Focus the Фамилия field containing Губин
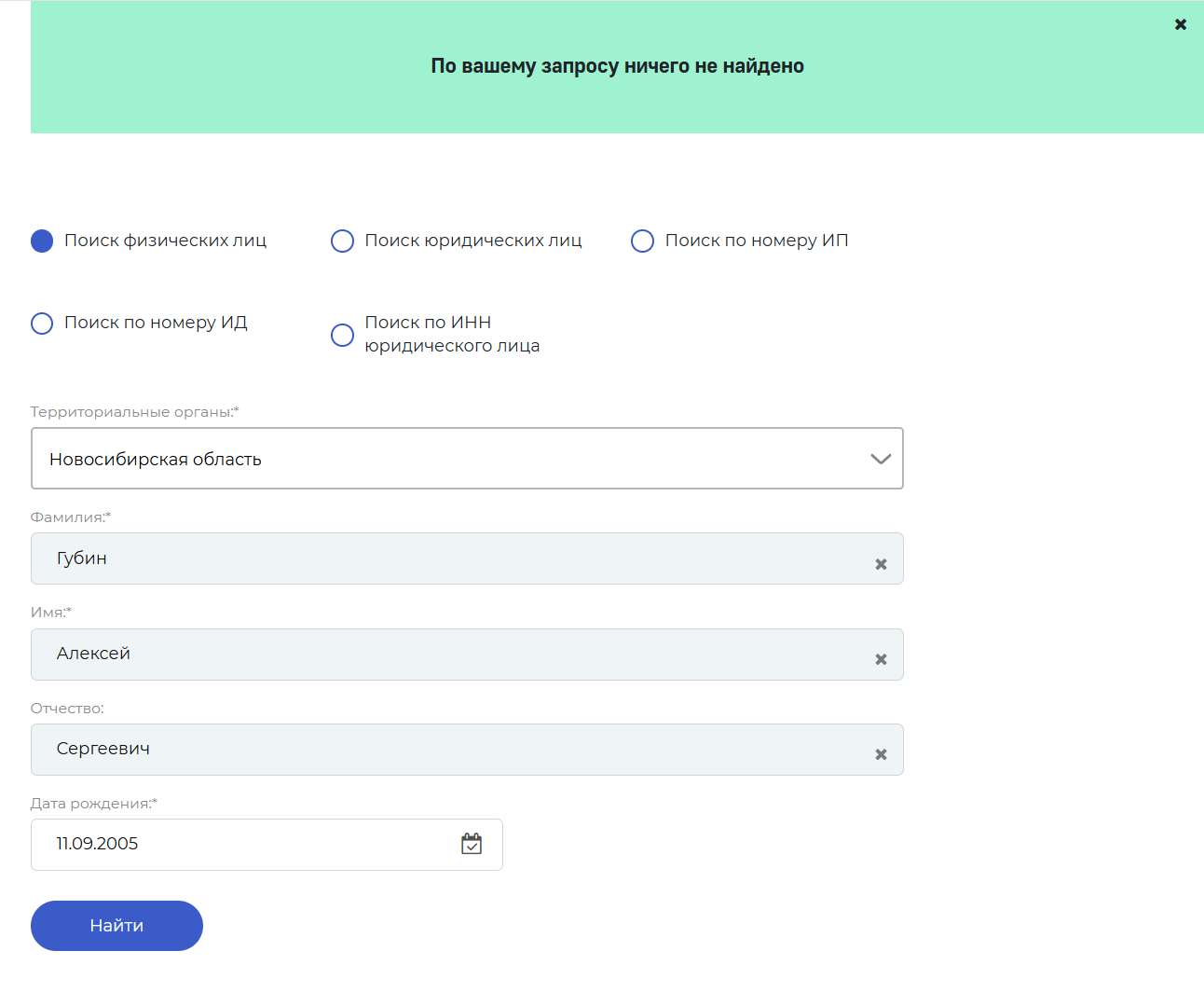Screen dimensions: 1204x1006 tap(467, 558)
